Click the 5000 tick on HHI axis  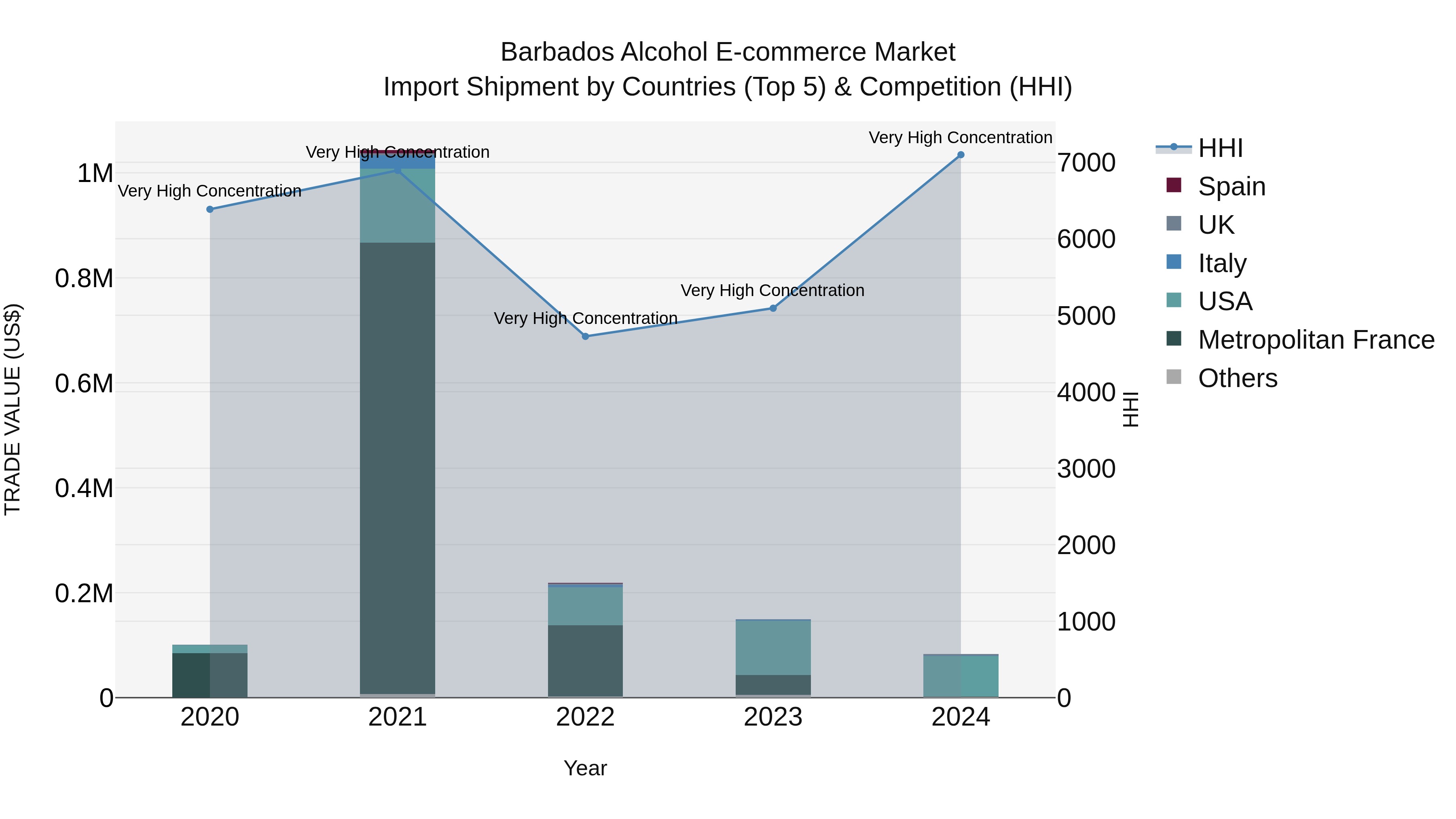point(1086,315)
